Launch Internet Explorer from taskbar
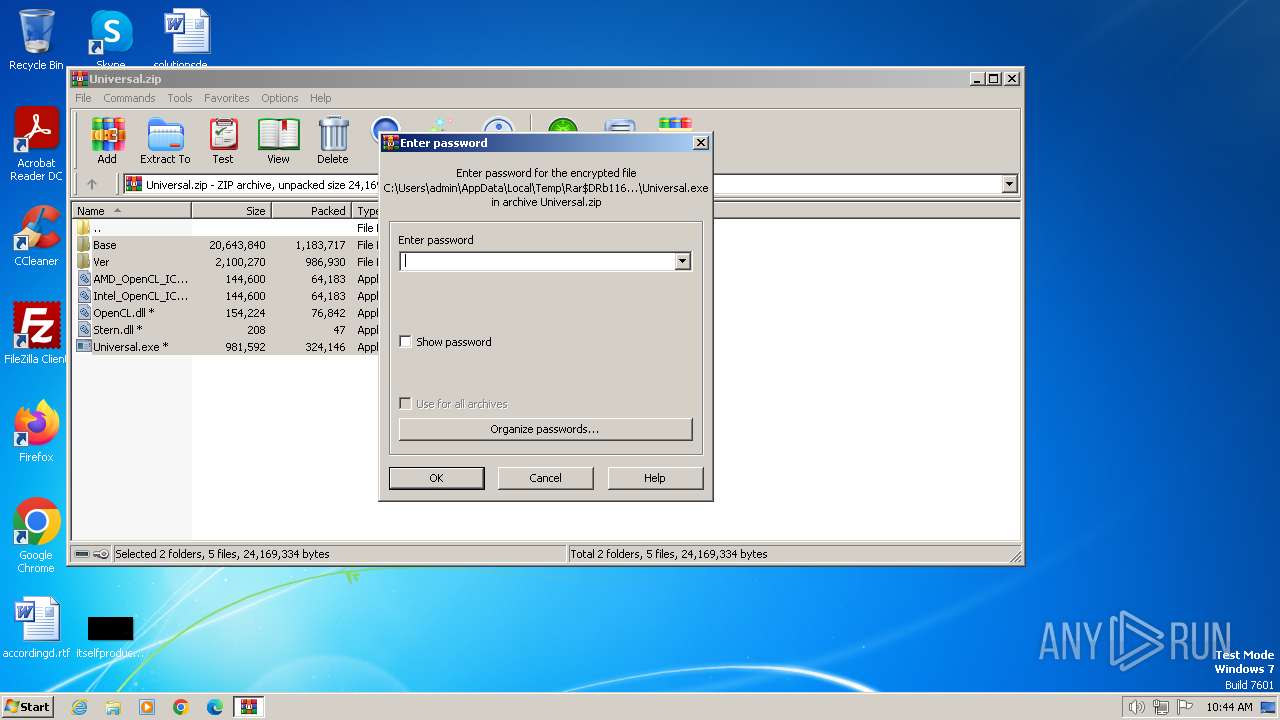This screenshot has width=1280, height=720. coord(79,707)
